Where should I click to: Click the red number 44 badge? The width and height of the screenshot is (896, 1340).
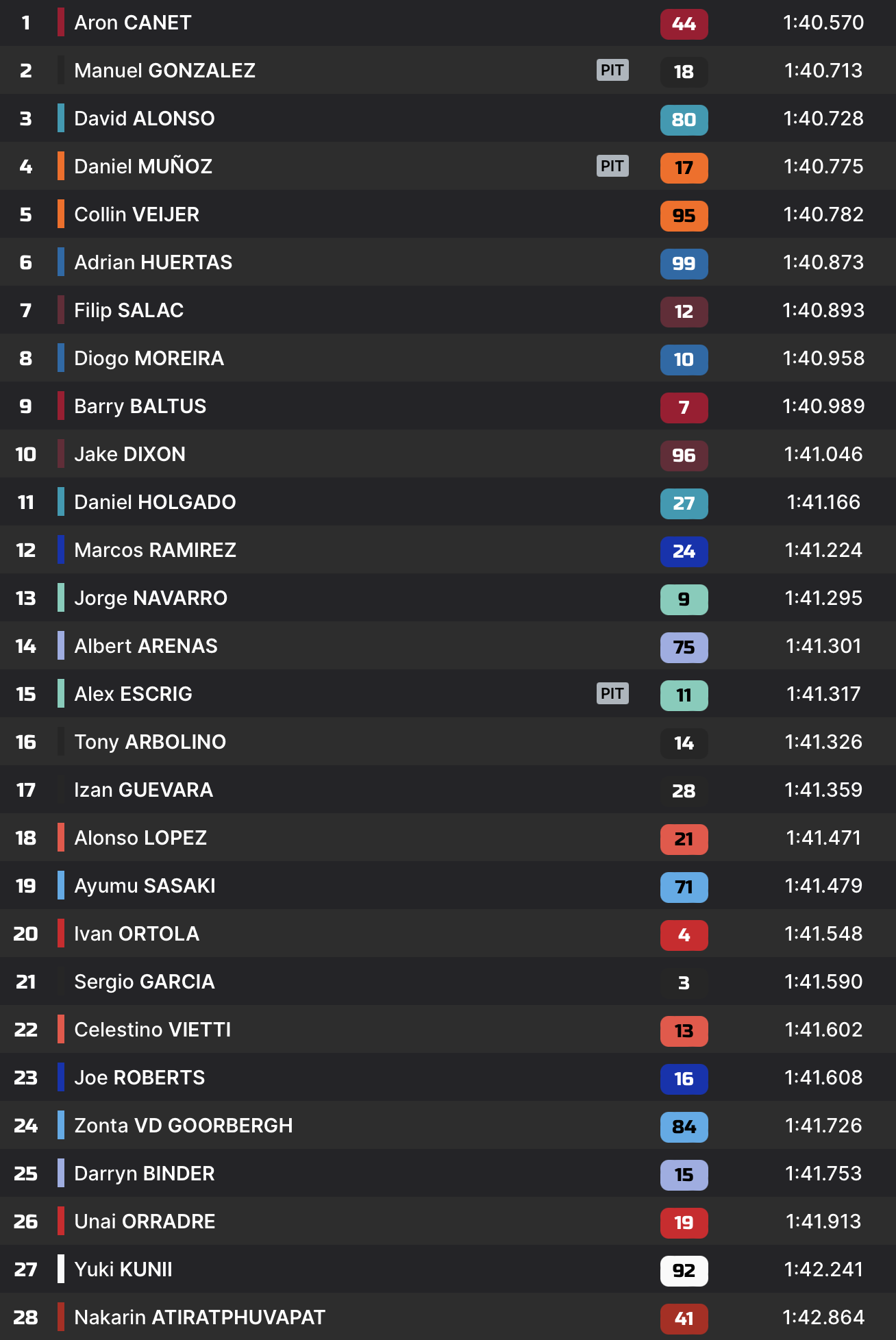pyautogui.click(x=684, y=24)
